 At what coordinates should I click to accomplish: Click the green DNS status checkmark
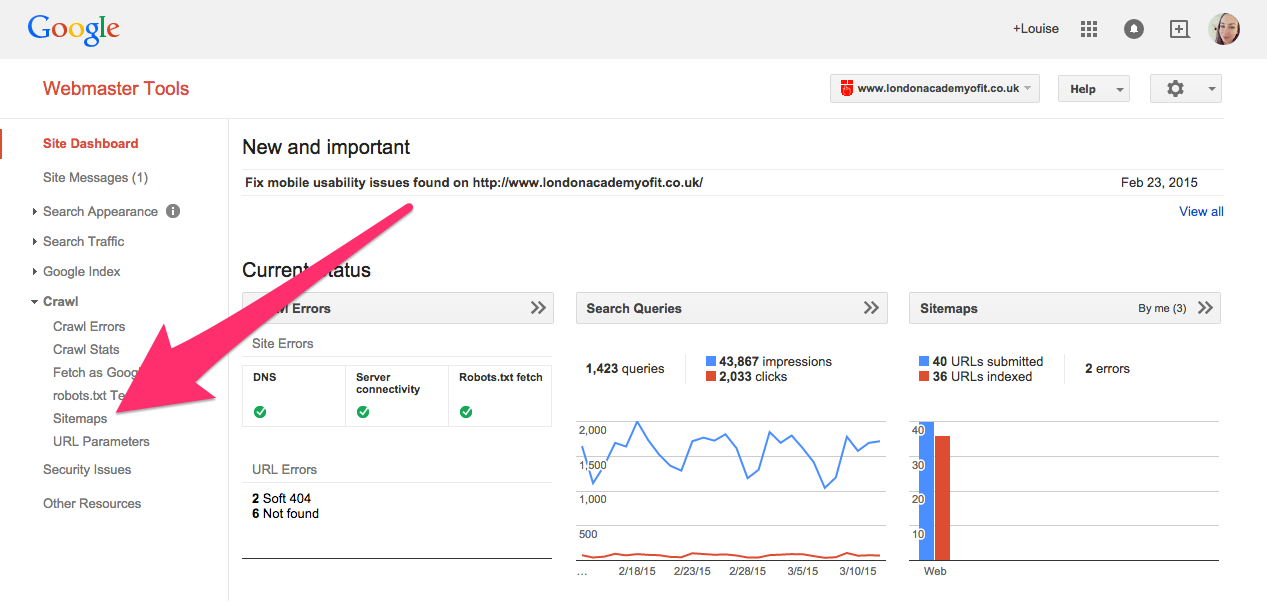tap(260, 411)
